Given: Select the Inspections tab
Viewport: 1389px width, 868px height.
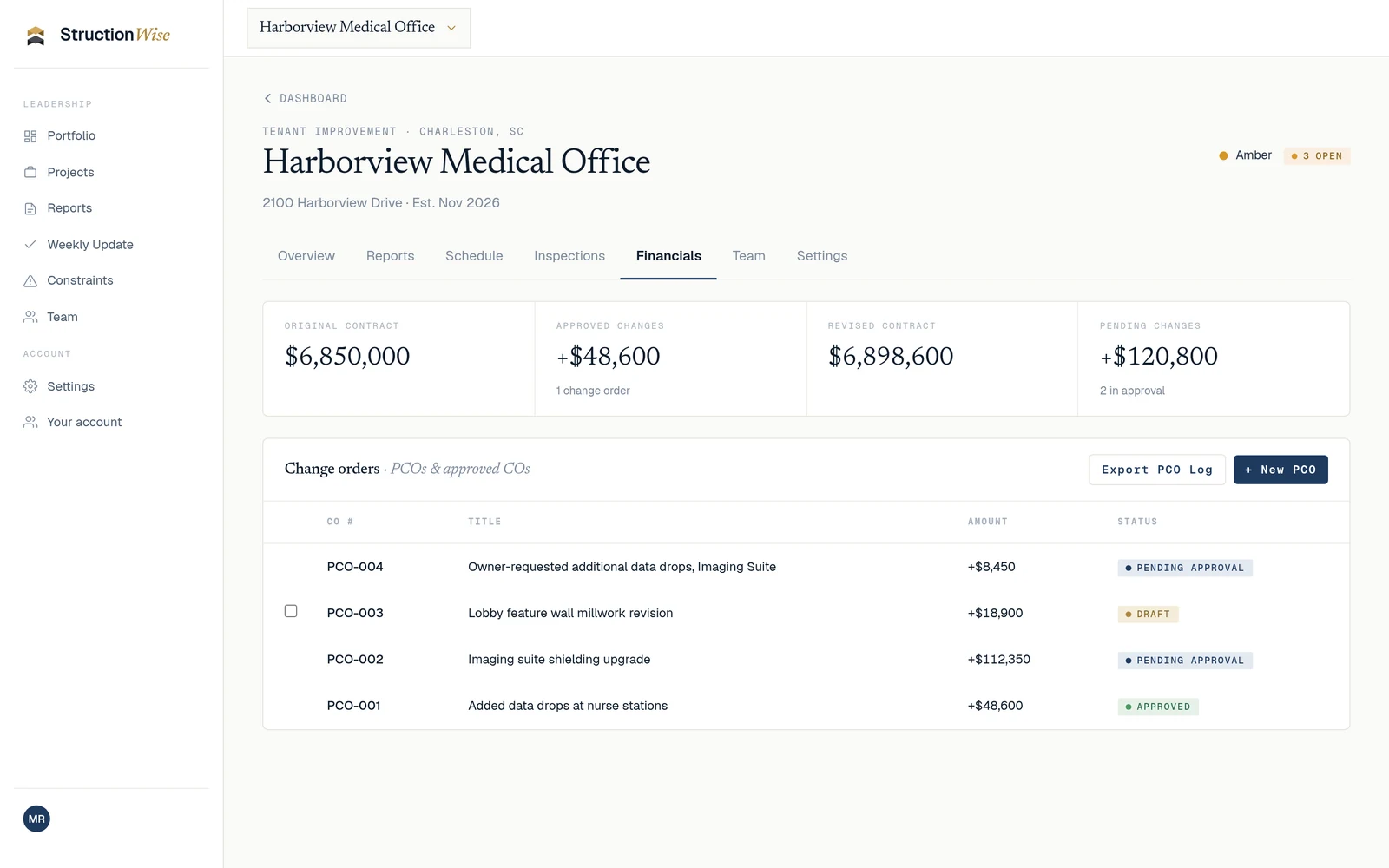Looking at the screenshot, I should coord(569,256).
